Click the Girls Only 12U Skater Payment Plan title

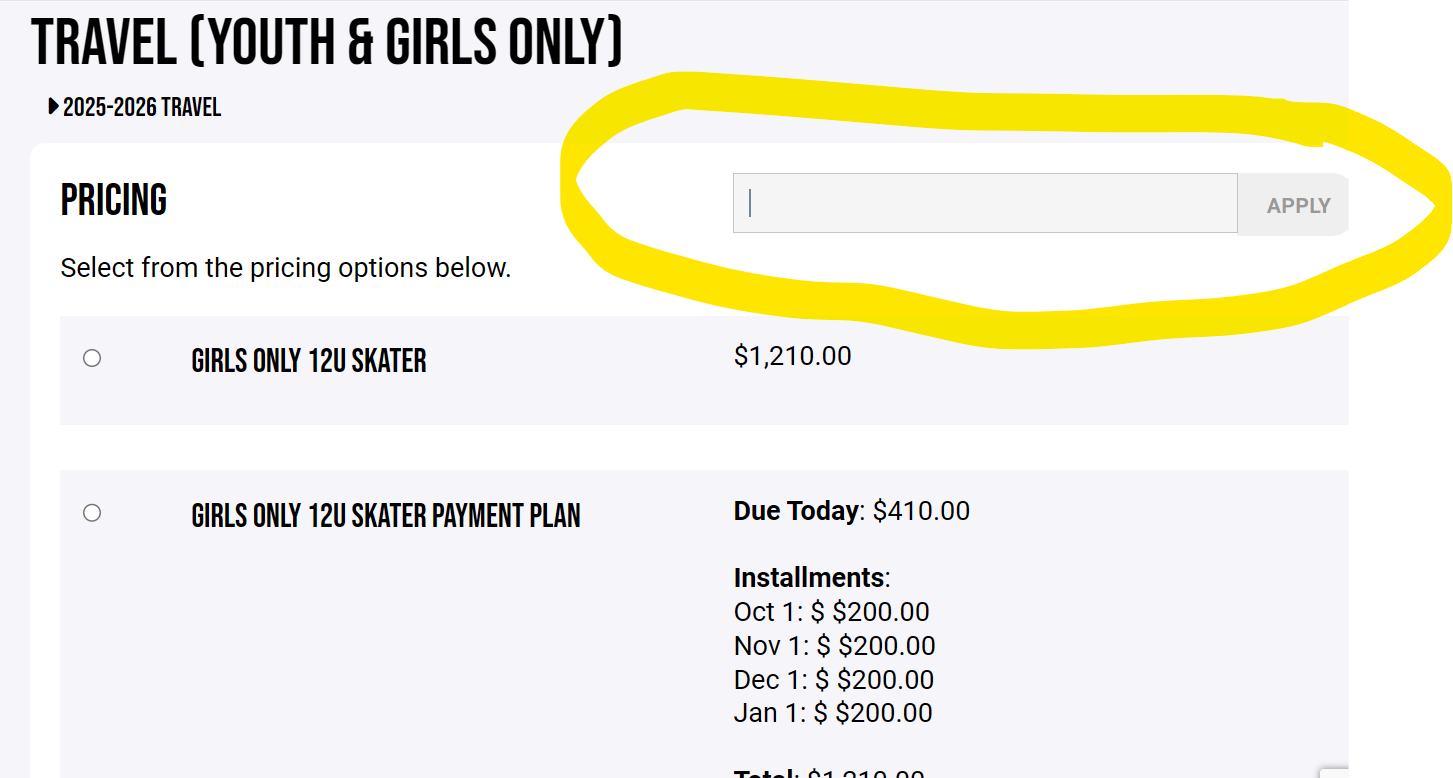(x=385, y=516)
